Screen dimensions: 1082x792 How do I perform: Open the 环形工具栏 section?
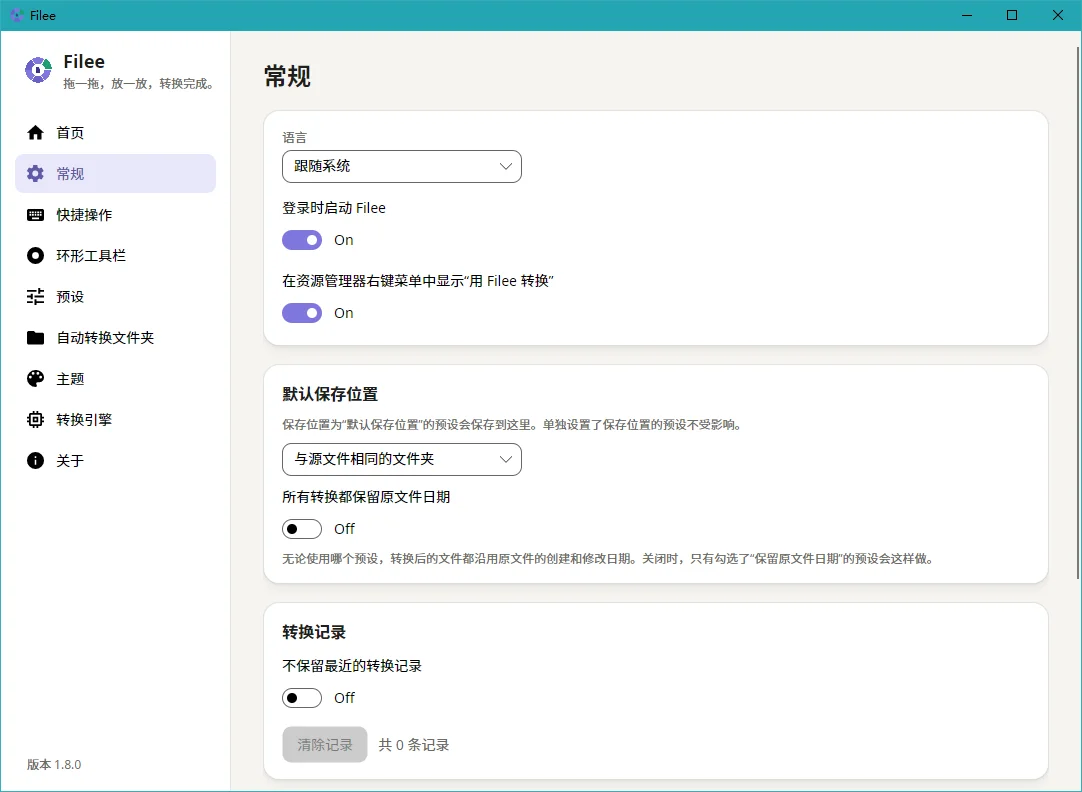coord(115,255)
